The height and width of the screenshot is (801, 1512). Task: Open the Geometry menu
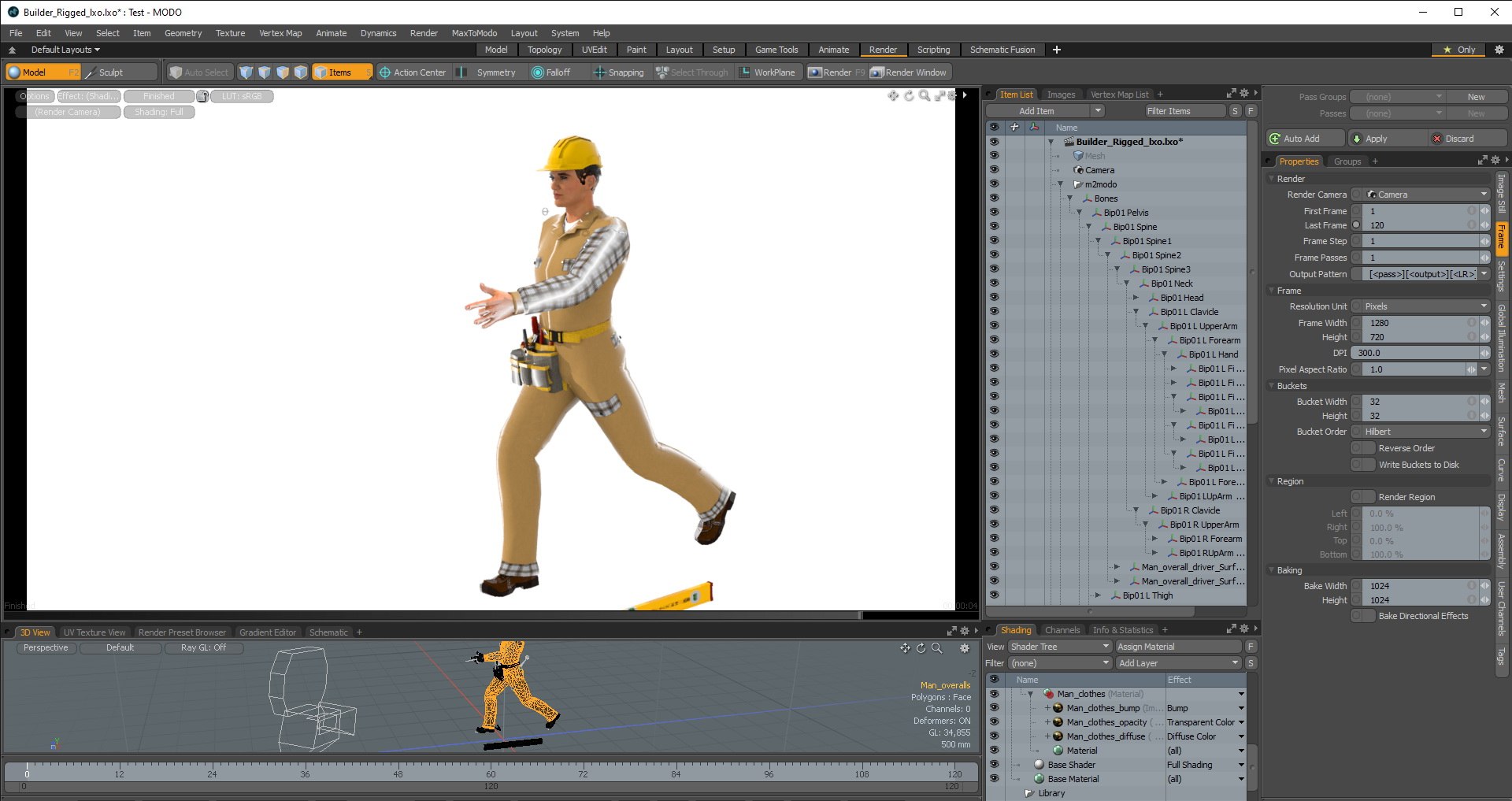tap(183, 33)
